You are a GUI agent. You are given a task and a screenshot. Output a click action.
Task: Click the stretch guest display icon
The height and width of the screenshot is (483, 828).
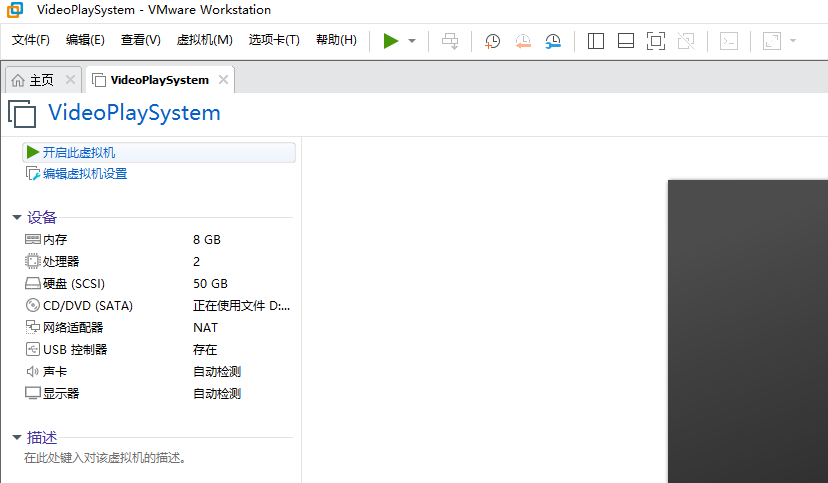tap(771, 41)
